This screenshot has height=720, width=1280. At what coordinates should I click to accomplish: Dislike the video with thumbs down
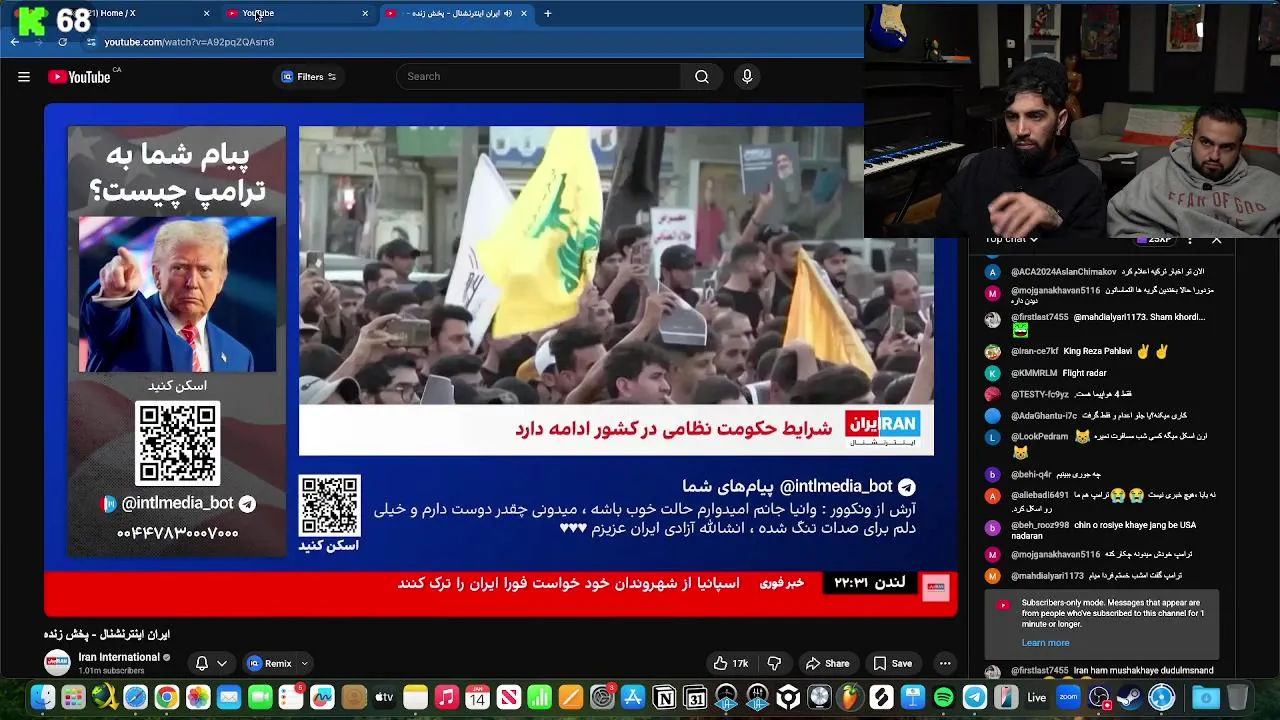tap(774, 663)
